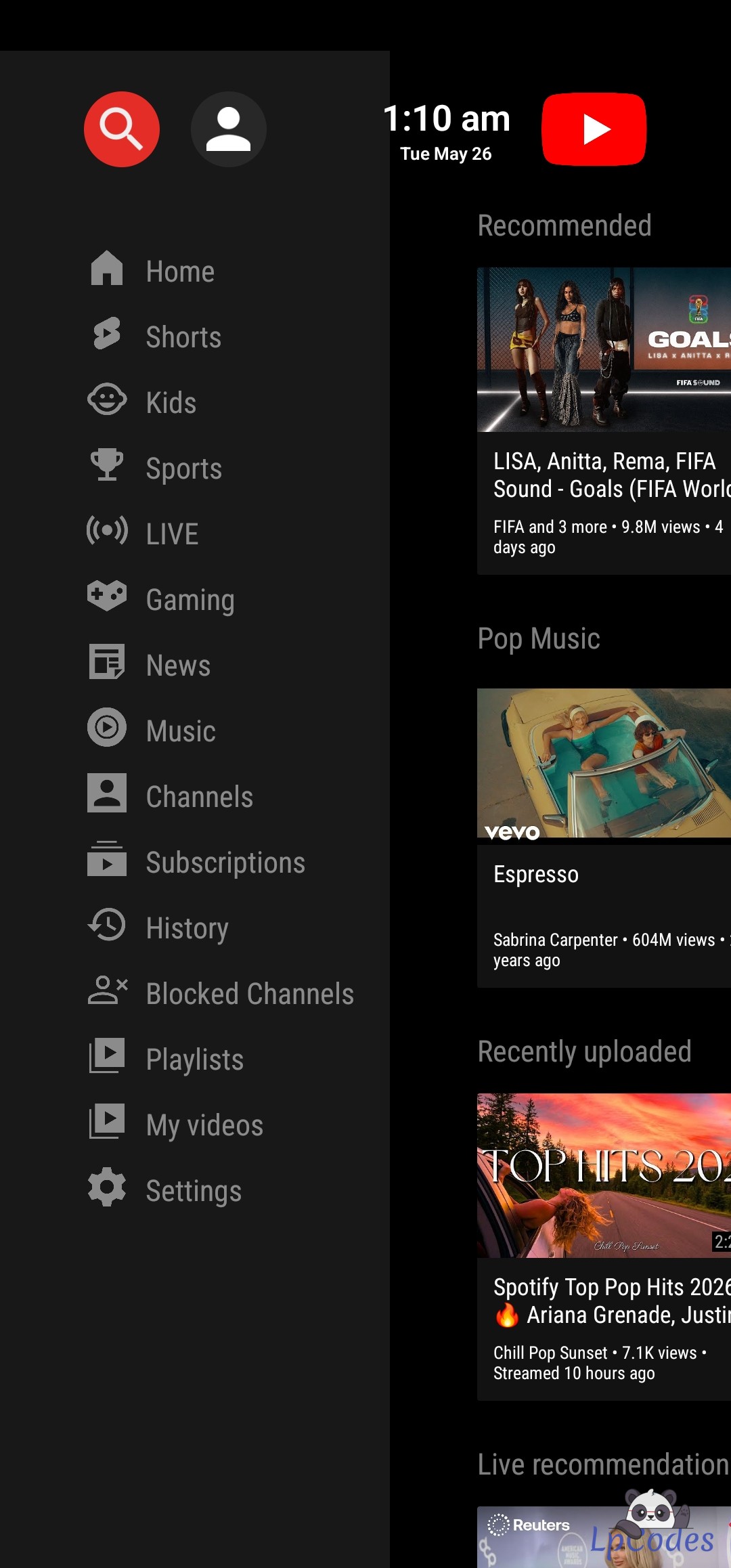Click the History clock icon
The height and width of the screenshot is (1568, 731).
(107, 924)
